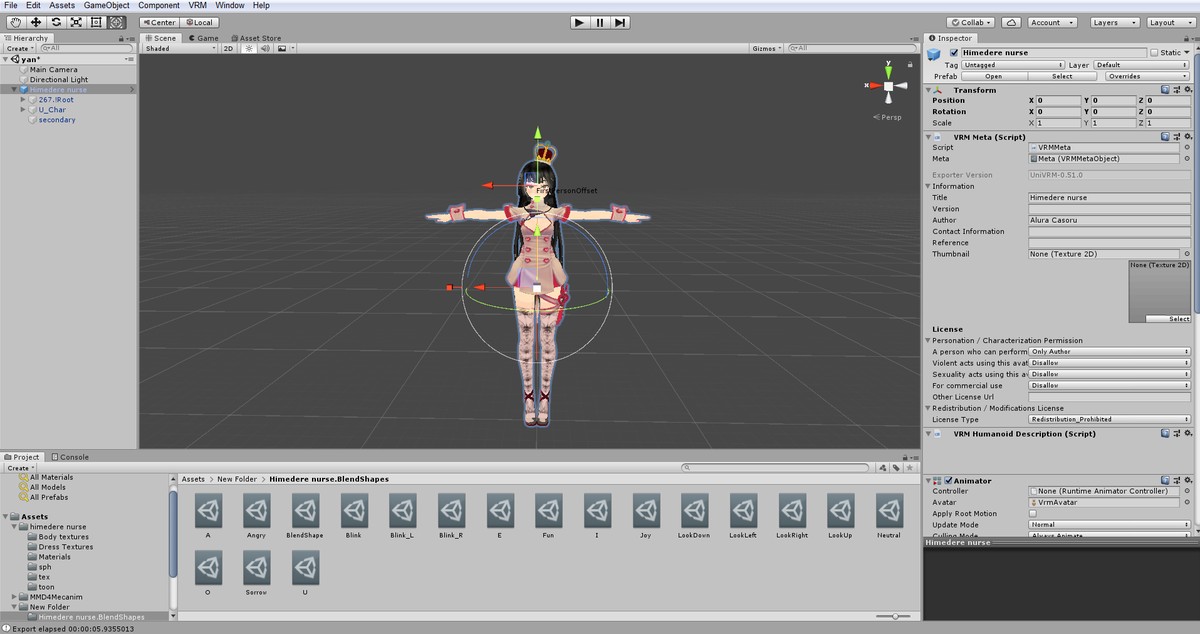1200x634 pixels.
Task: Click the prefab Open button
Action: (x=994, y=76)
